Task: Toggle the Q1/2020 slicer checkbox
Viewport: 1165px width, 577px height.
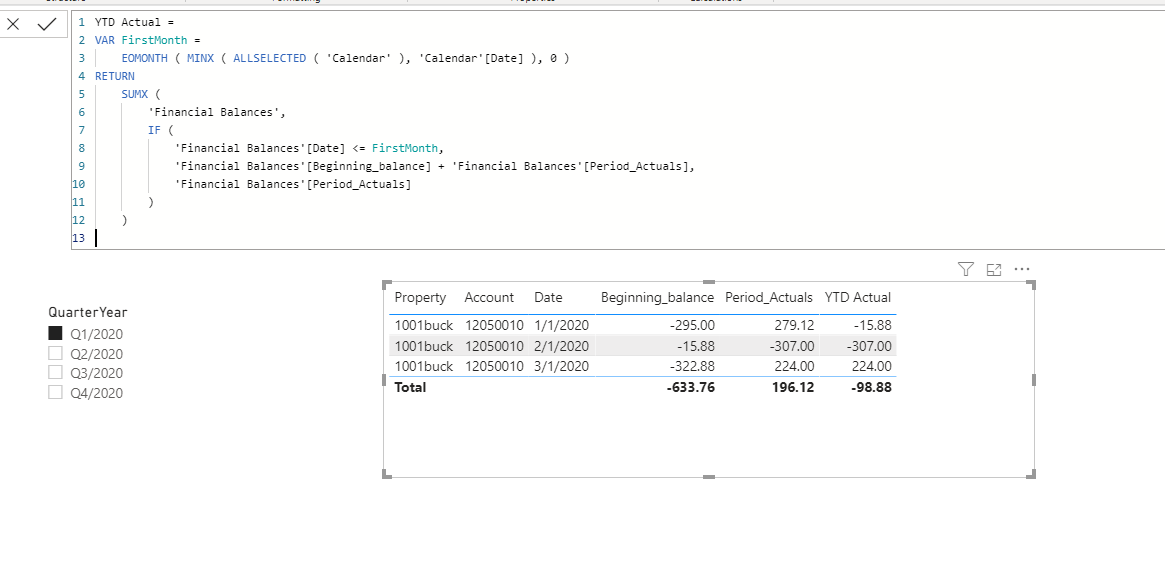Action: click(x=55, y=333)
